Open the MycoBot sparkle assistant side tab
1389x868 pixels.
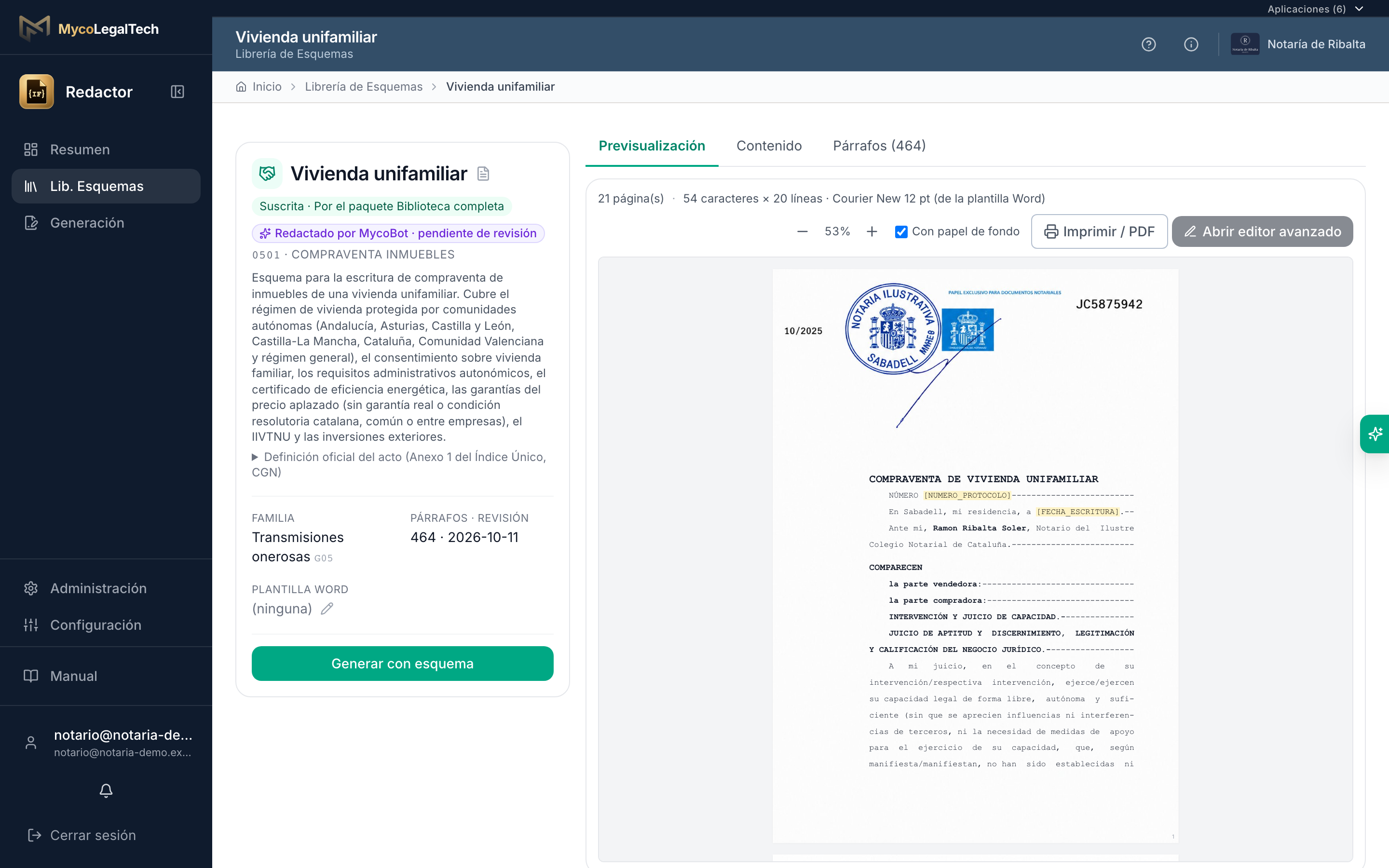[x=1375, y=434]
